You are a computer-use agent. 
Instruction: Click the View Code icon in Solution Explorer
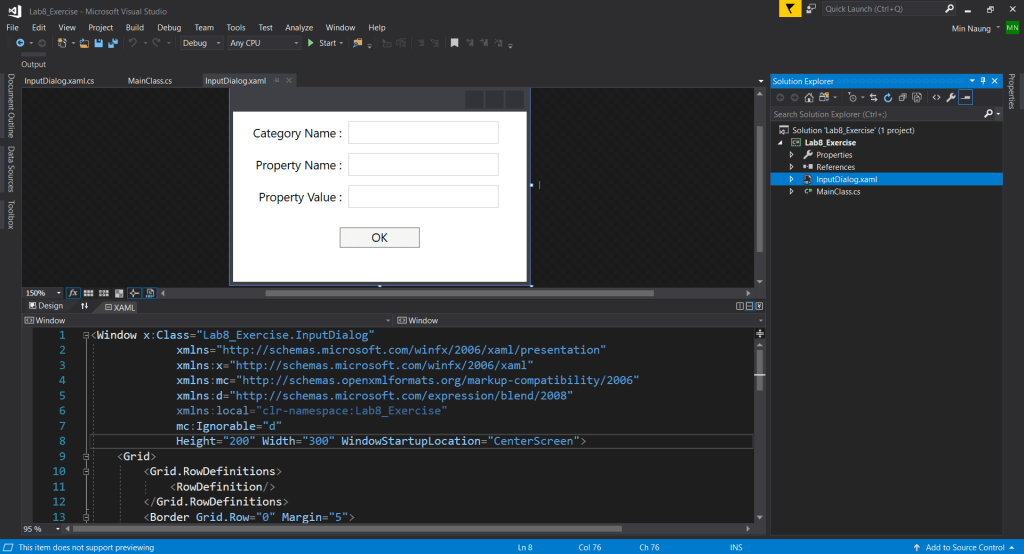coord(936,97)
